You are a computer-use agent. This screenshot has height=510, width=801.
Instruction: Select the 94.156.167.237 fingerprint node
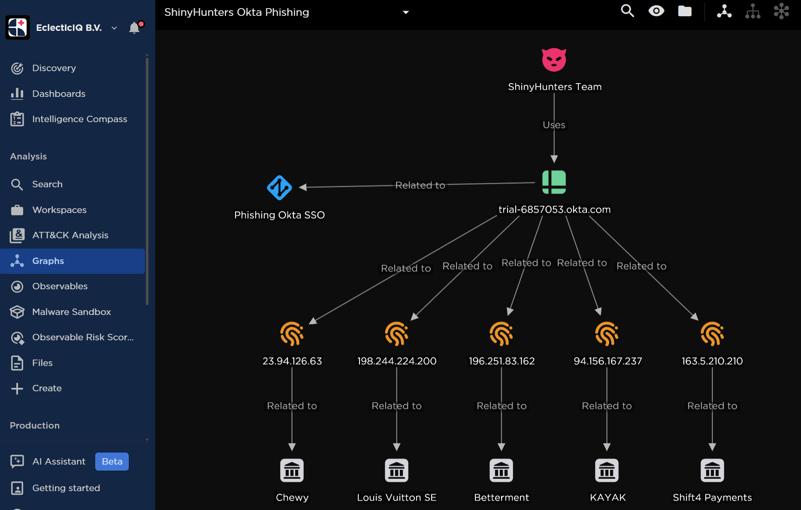click(x=607, y=334)
